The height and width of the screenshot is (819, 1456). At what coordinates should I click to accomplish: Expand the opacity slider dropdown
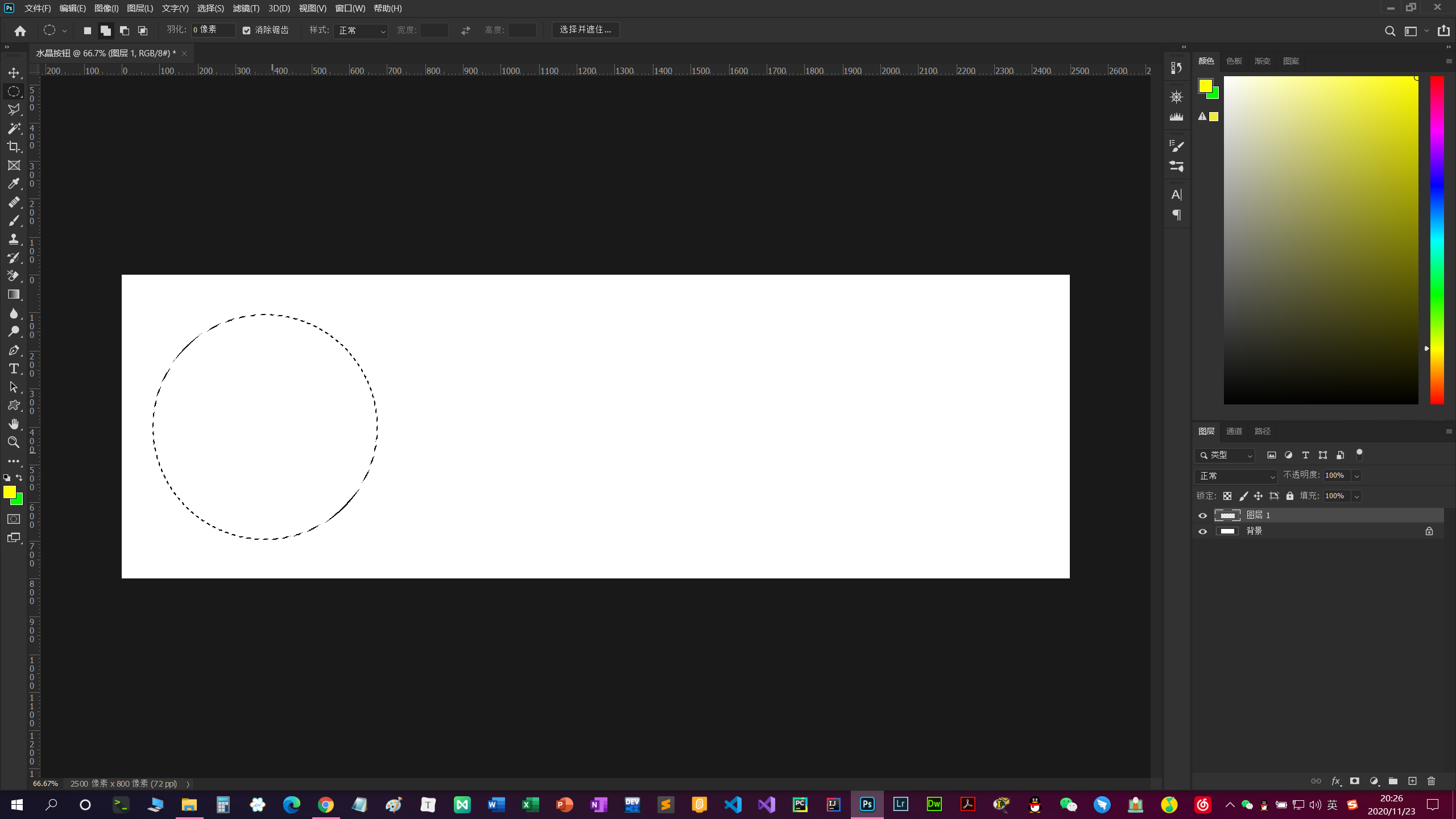tap(1356, 476)
